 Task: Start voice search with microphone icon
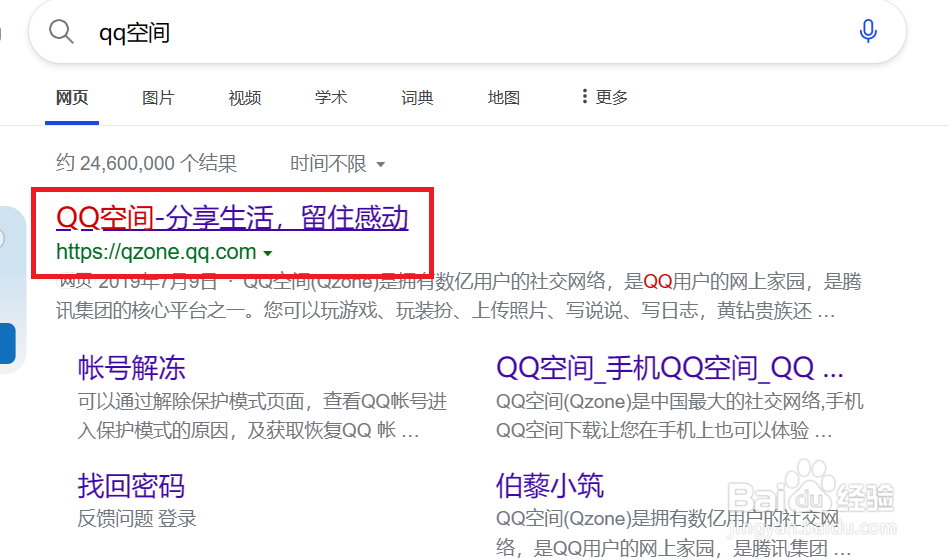[x=868, y=31]
